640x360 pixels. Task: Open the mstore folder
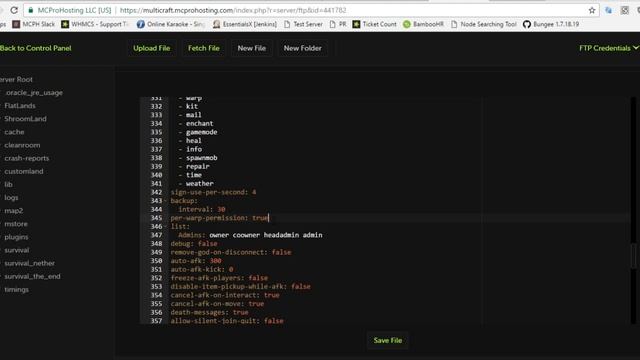point(16,224)
